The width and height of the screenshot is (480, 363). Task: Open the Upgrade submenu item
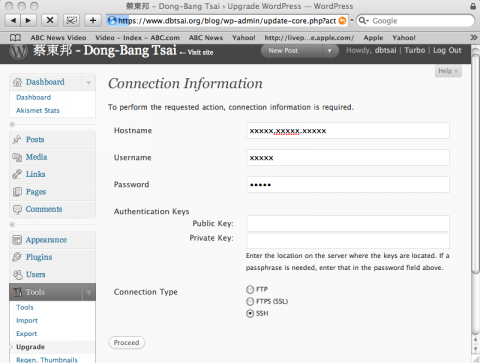click(30, 347)
